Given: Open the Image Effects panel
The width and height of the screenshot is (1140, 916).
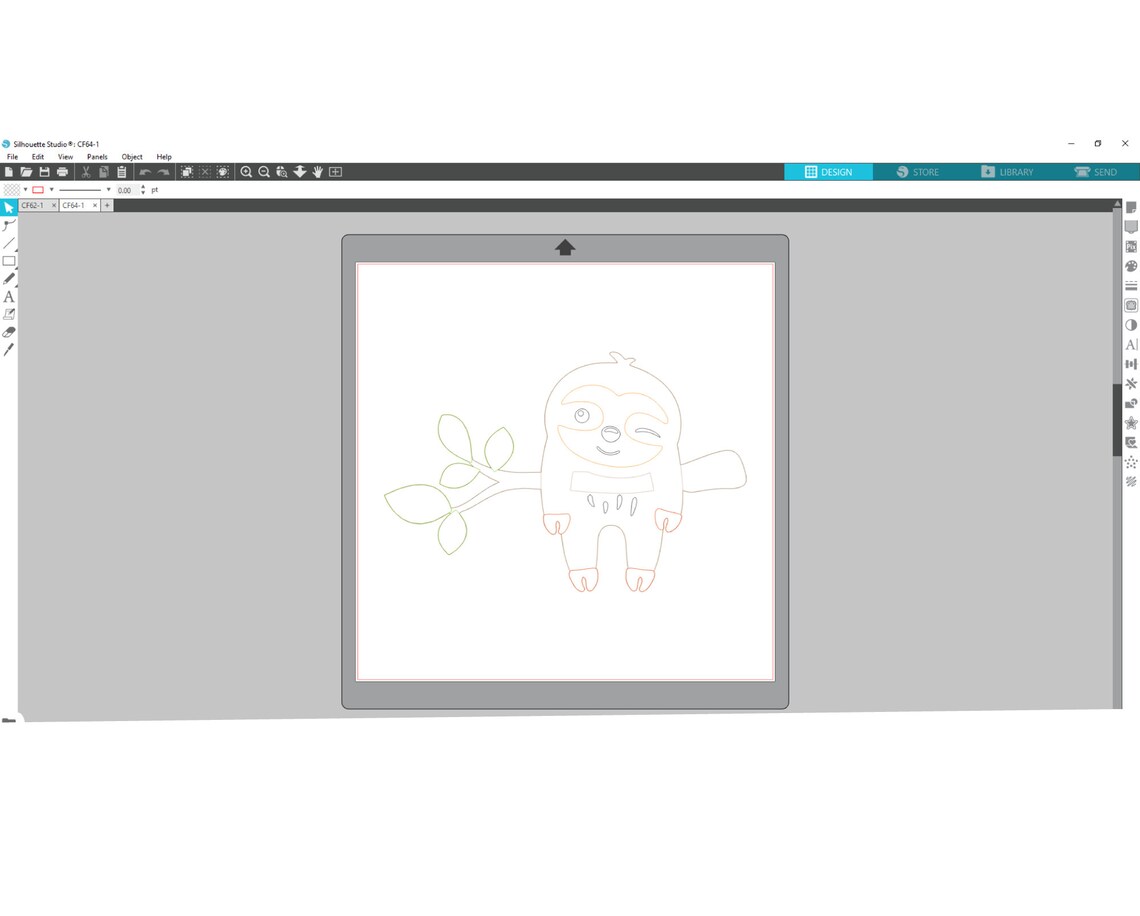Looking at the screenshot, I should click(x=1131, y=325).
